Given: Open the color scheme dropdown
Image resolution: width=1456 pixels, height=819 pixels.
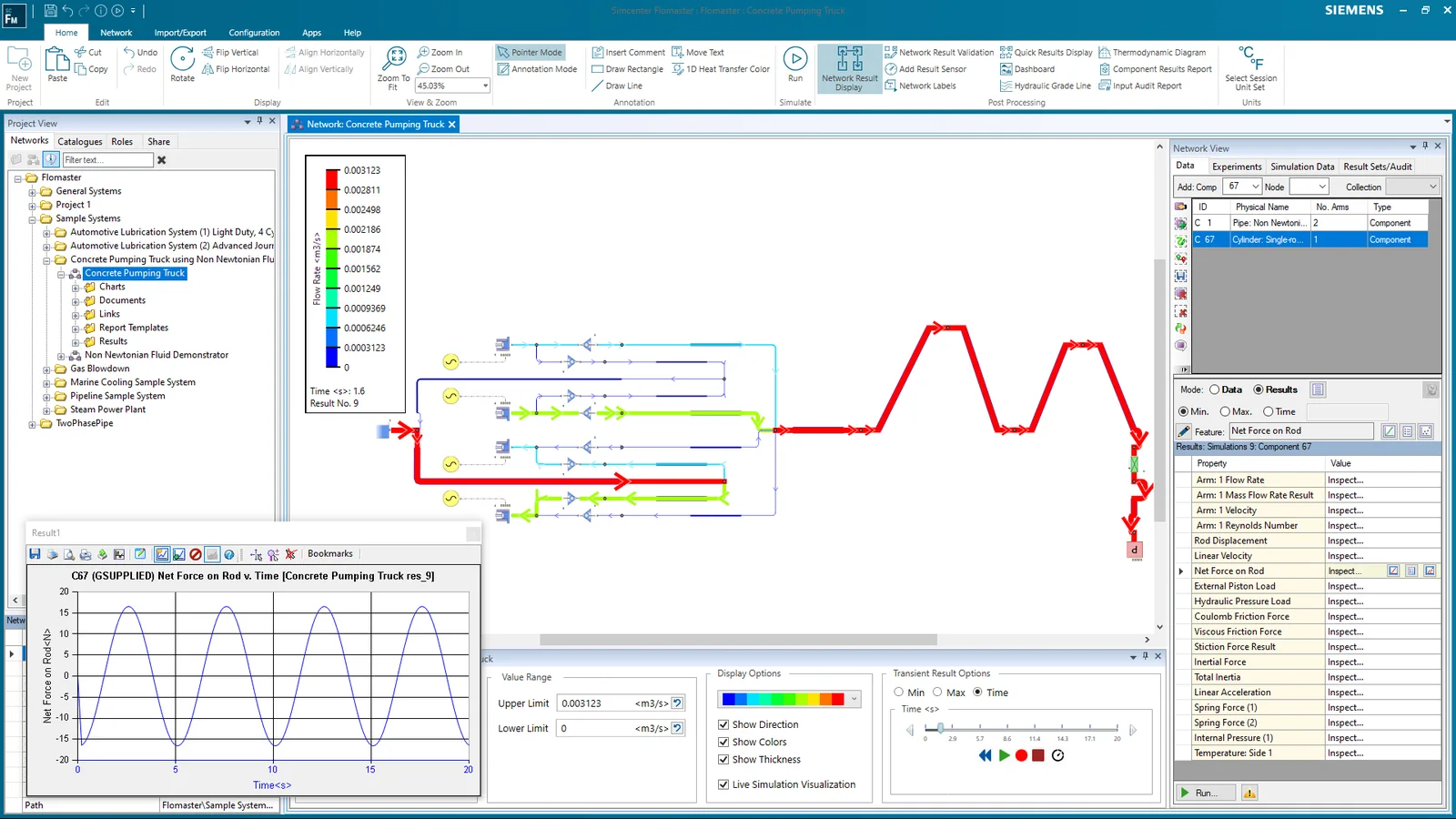Looking at the screenshot, I should coord(854,699).
